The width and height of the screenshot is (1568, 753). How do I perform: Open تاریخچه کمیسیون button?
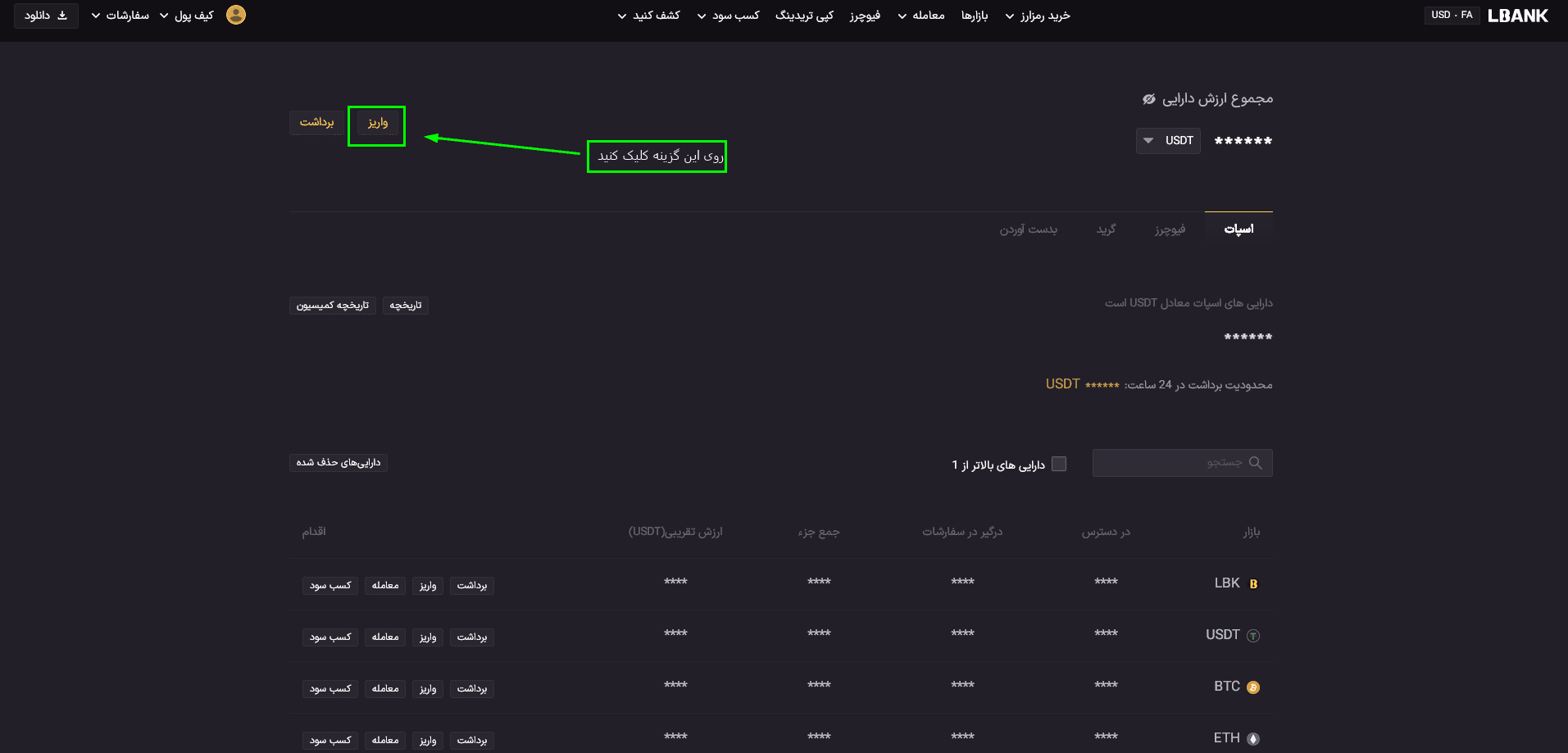(333, 306)
